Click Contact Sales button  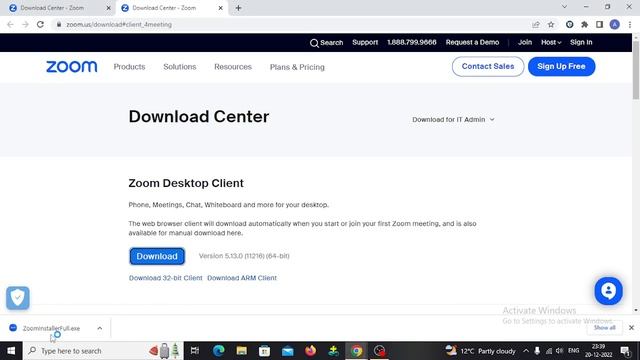pos(488,66)
